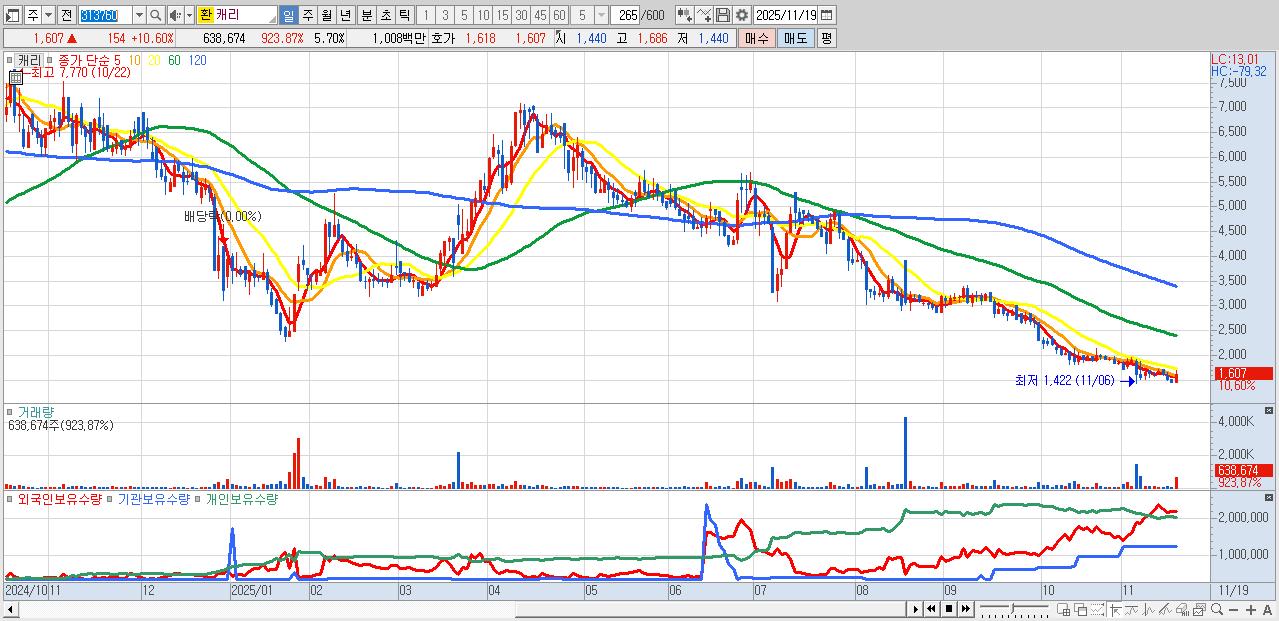
Task: Click the chart-window icon in bottom toolbar
Action: coord(1200,609)
